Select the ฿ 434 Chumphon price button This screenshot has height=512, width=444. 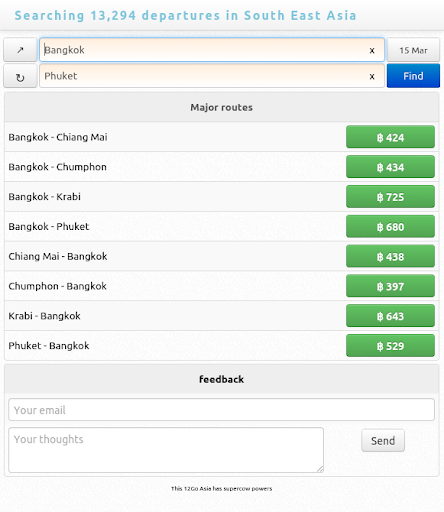(390, 167)
